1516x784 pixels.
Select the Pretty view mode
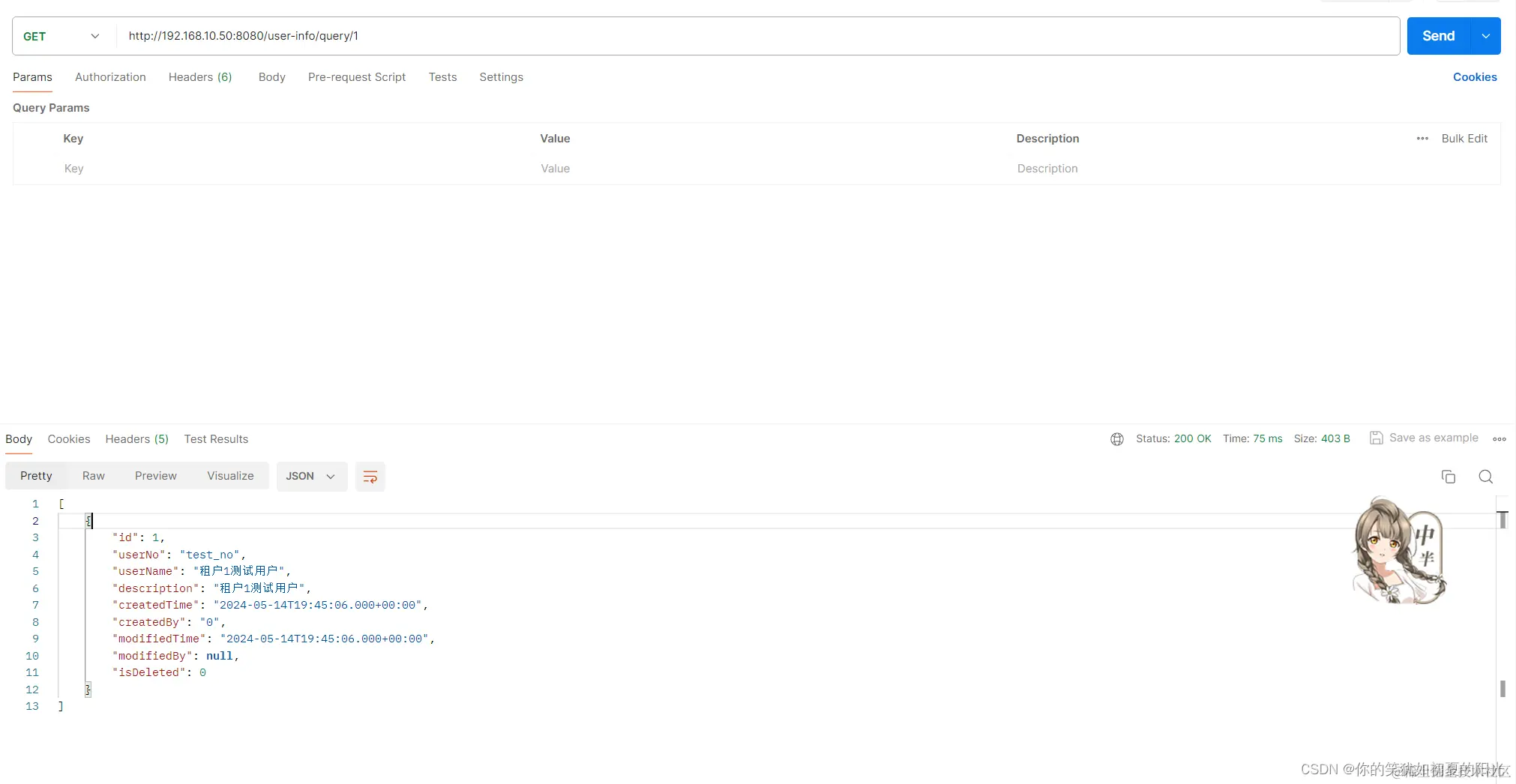[36, 476]
